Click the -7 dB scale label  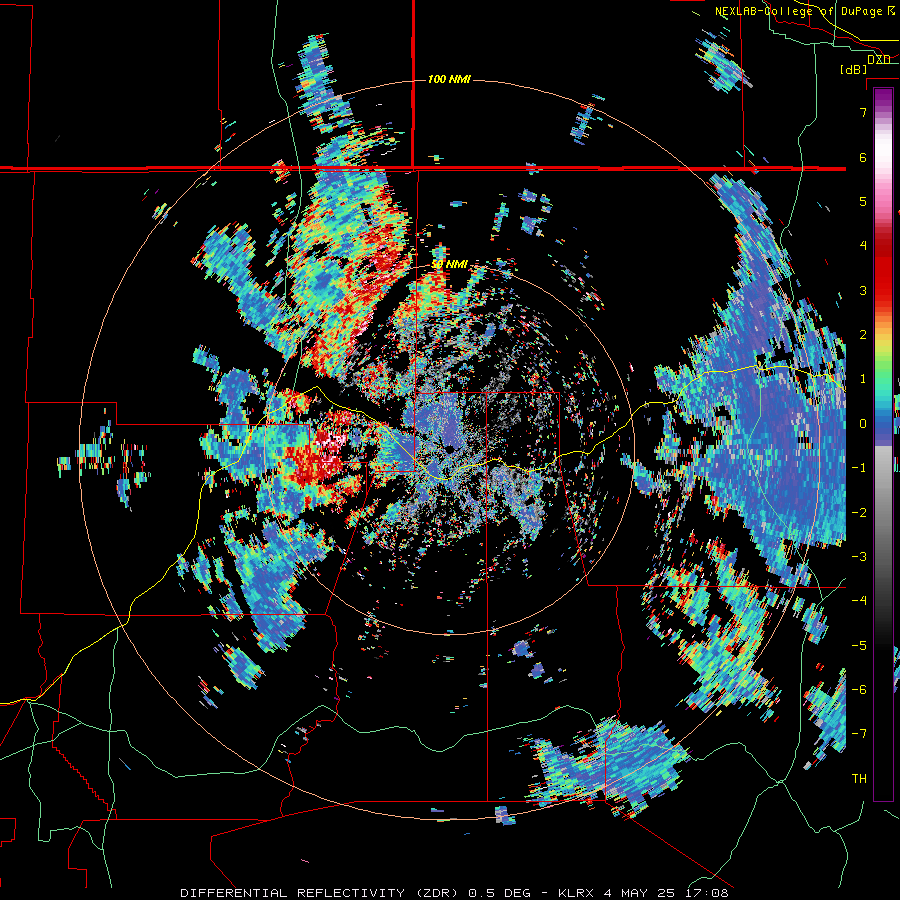[x=859, y=734]
